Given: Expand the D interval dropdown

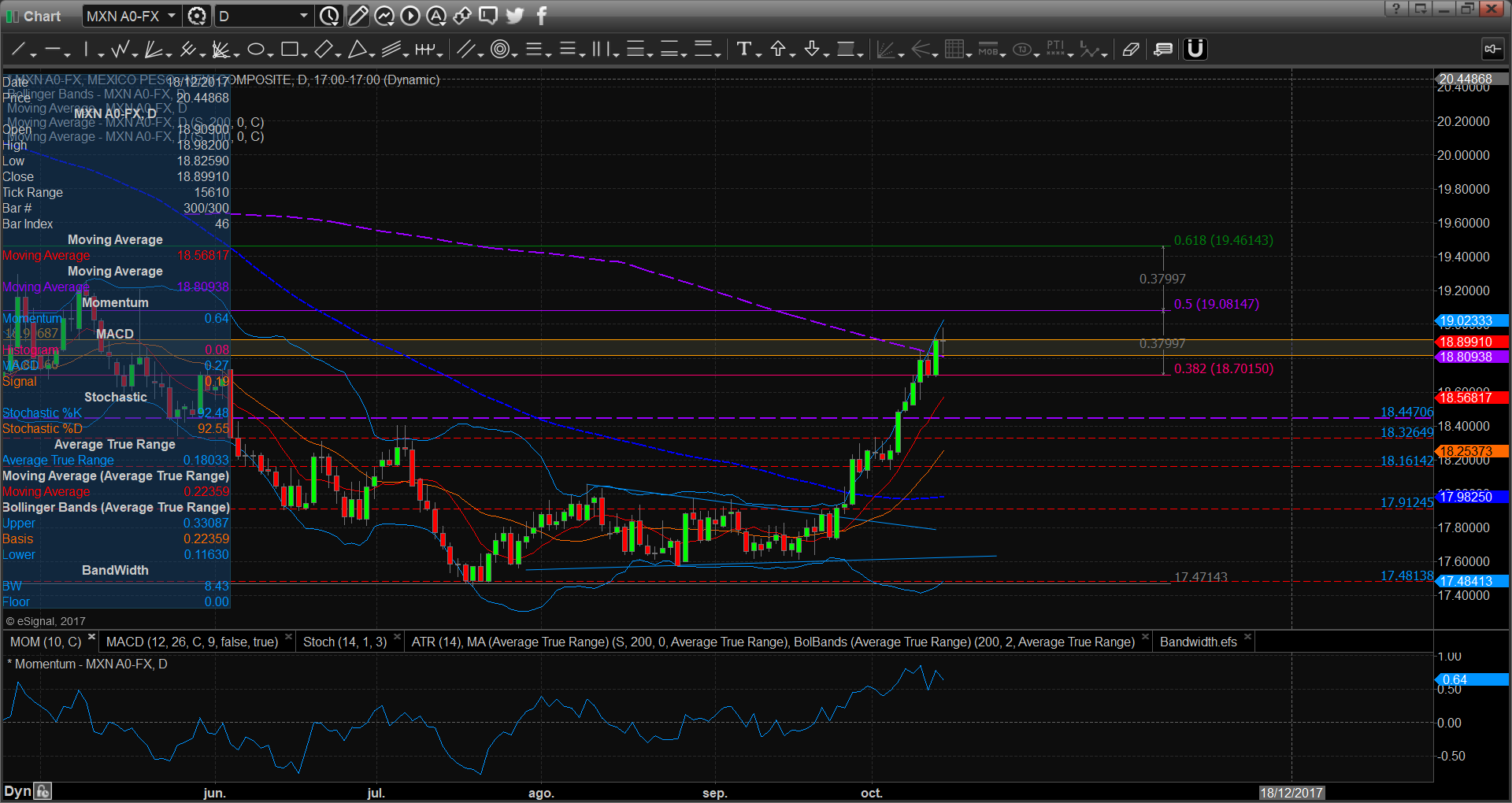Looking at the screenshot, I should tap(304, 16).
